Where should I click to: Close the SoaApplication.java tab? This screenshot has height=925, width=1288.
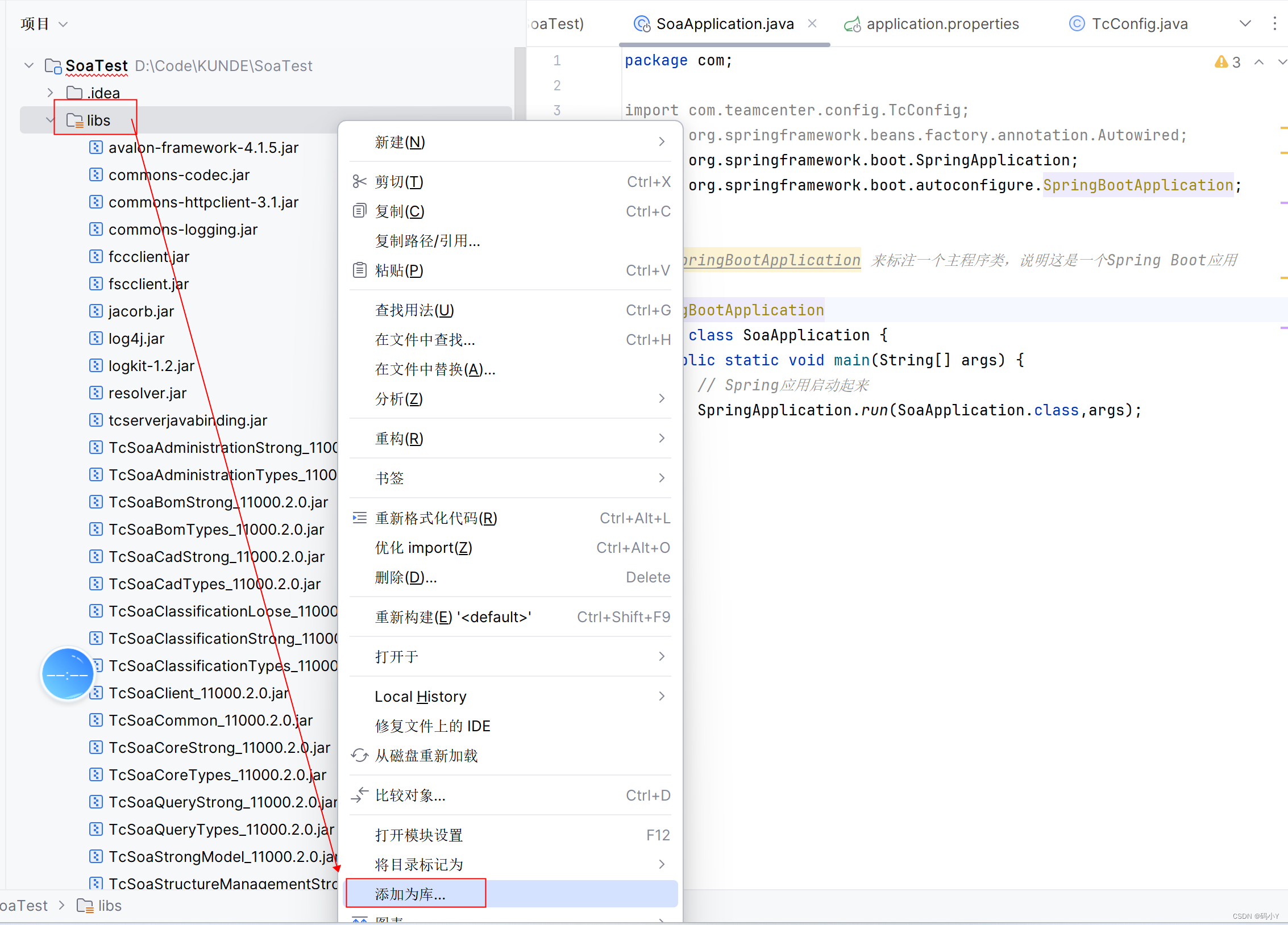point(812,23)
